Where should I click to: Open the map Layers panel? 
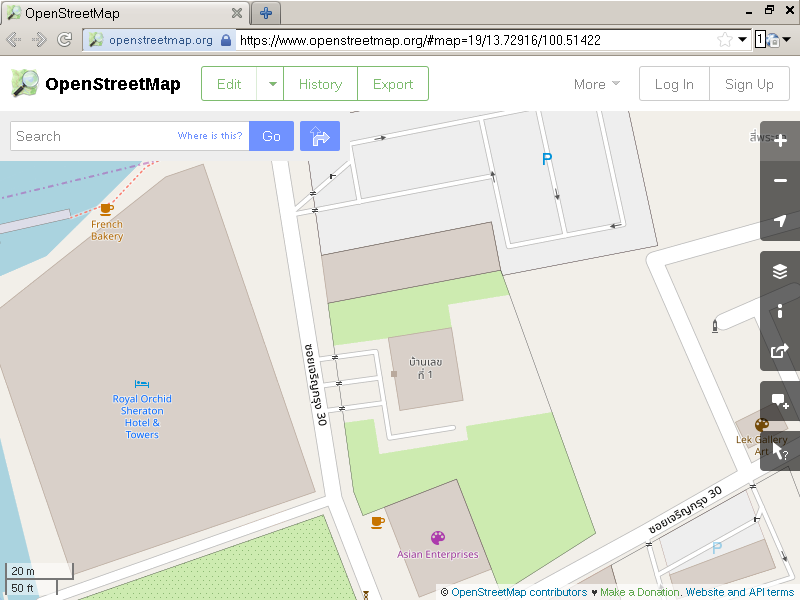point(780,271)
